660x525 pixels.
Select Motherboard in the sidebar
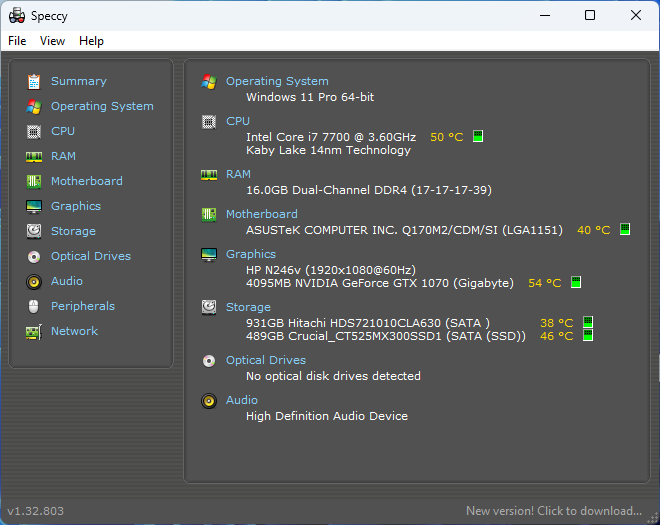click(87, 181)
